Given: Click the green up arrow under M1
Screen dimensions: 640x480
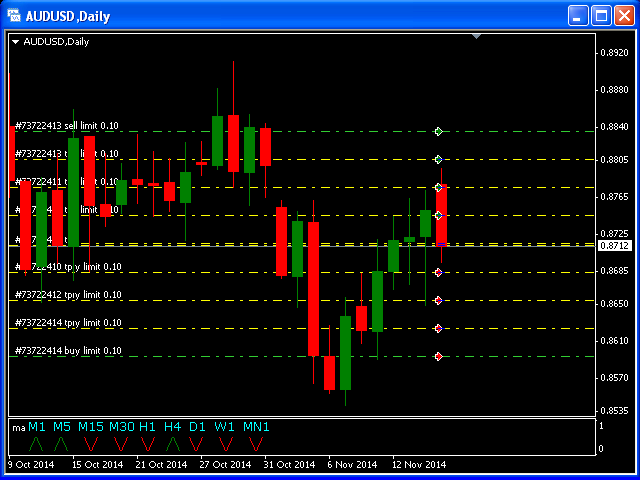Looking at the screenshot, I should coord(36,442).
